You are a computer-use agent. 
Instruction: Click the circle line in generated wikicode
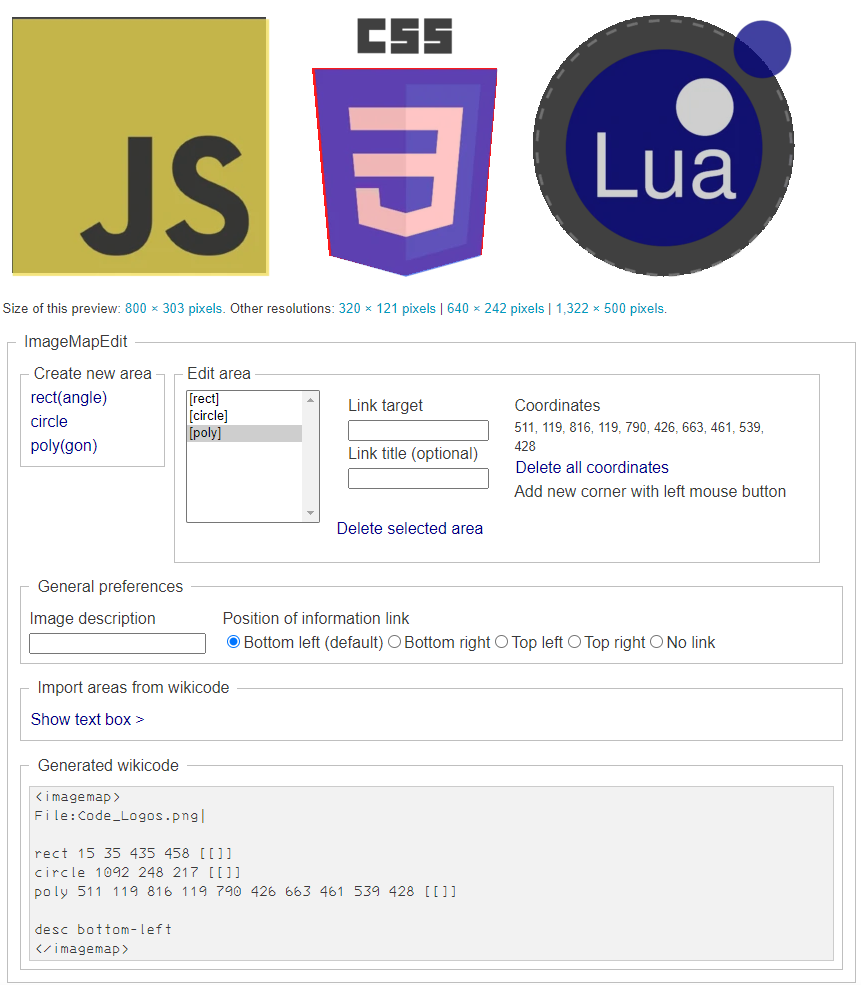point(138,873)
